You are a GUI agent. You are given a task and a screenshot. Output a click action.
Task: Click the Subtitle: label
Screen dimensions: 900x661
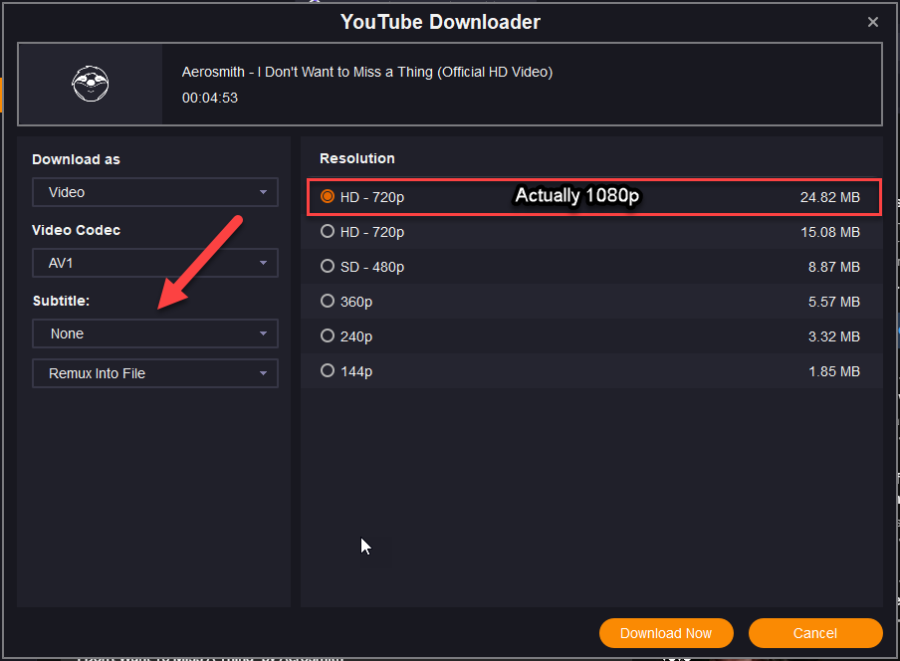pos(61,301)
